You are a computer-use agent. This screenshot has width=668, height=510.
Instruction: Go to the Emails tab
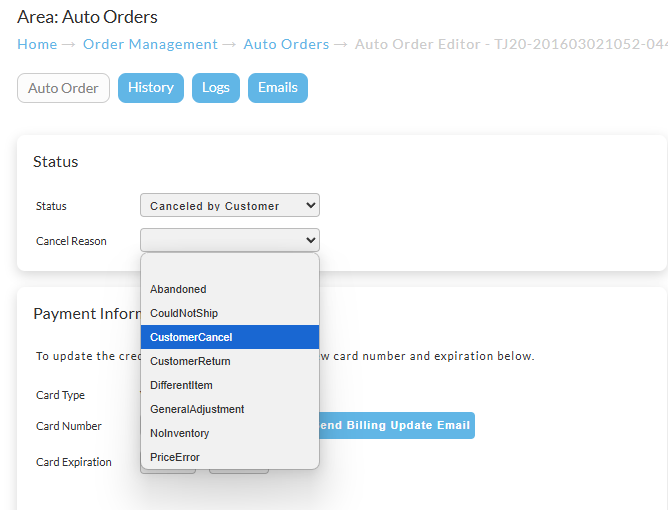tap(278, 88)
